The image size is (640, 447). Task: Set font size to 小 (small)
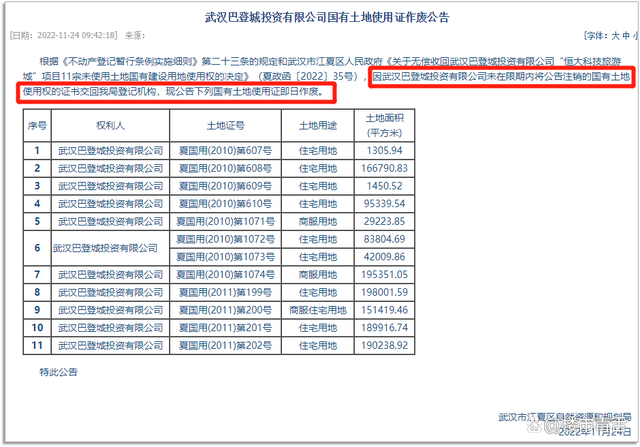(x=634, y=34)
